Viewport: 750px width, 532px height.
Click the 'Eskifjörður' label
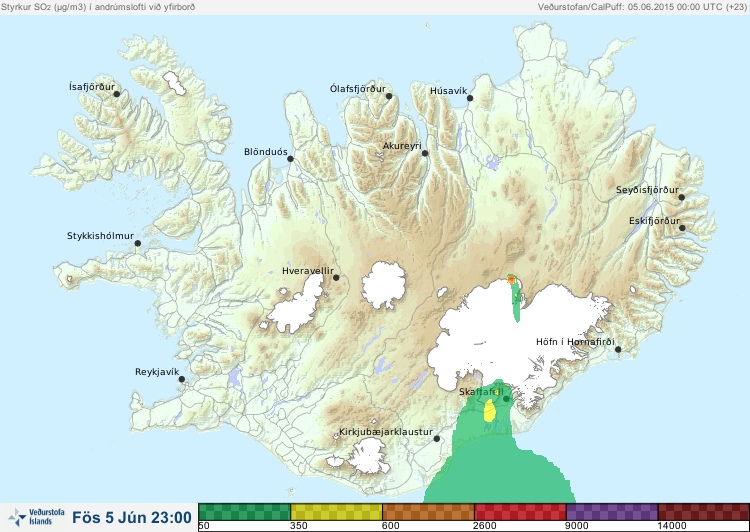[654, 221]
